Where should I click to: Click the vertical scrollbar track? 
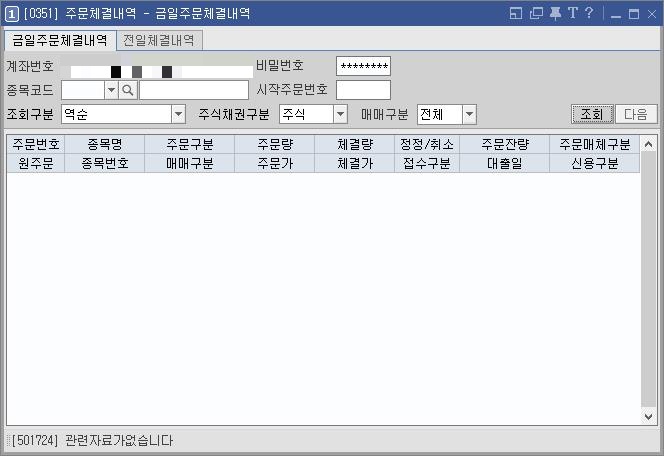(x=648, y=279)
